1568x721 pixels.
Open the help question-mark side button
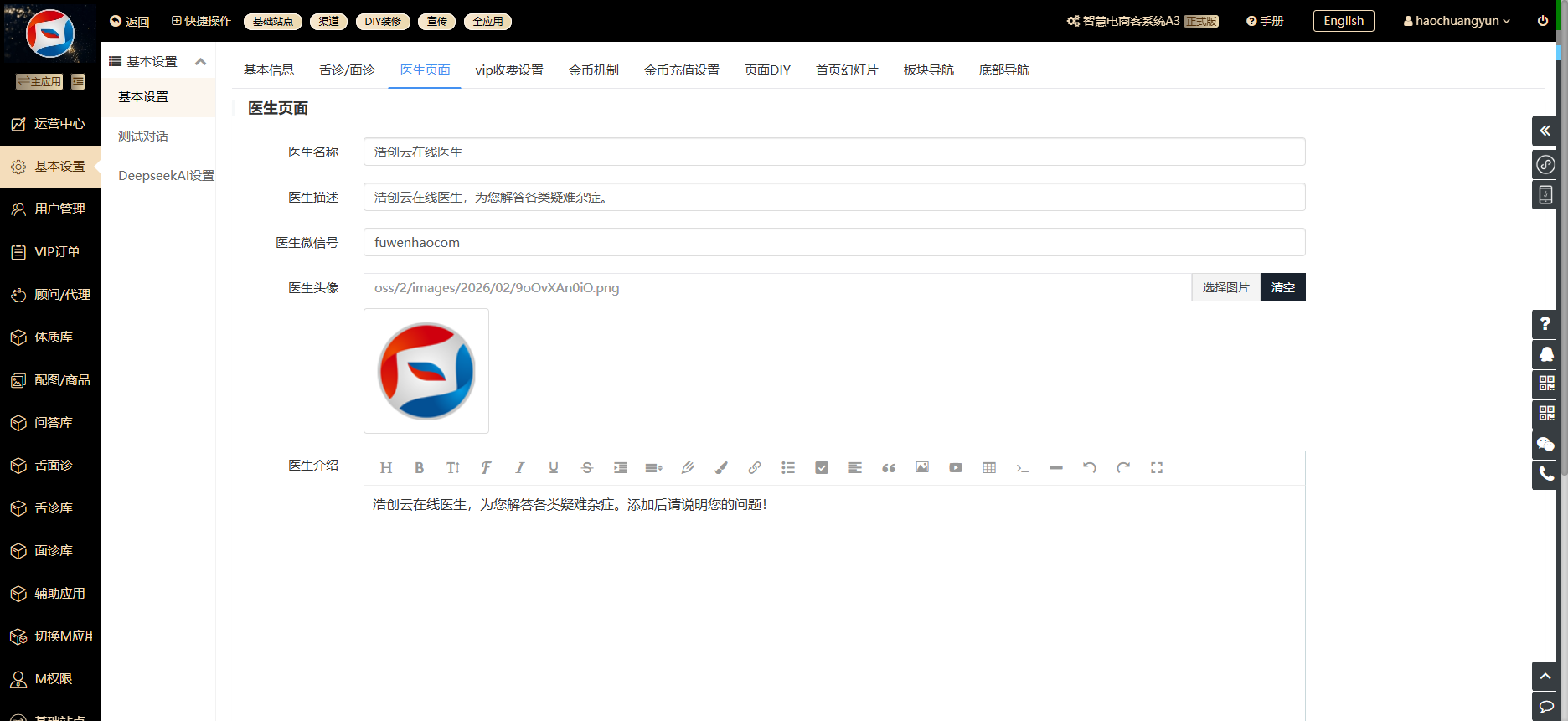point(1545,324)
